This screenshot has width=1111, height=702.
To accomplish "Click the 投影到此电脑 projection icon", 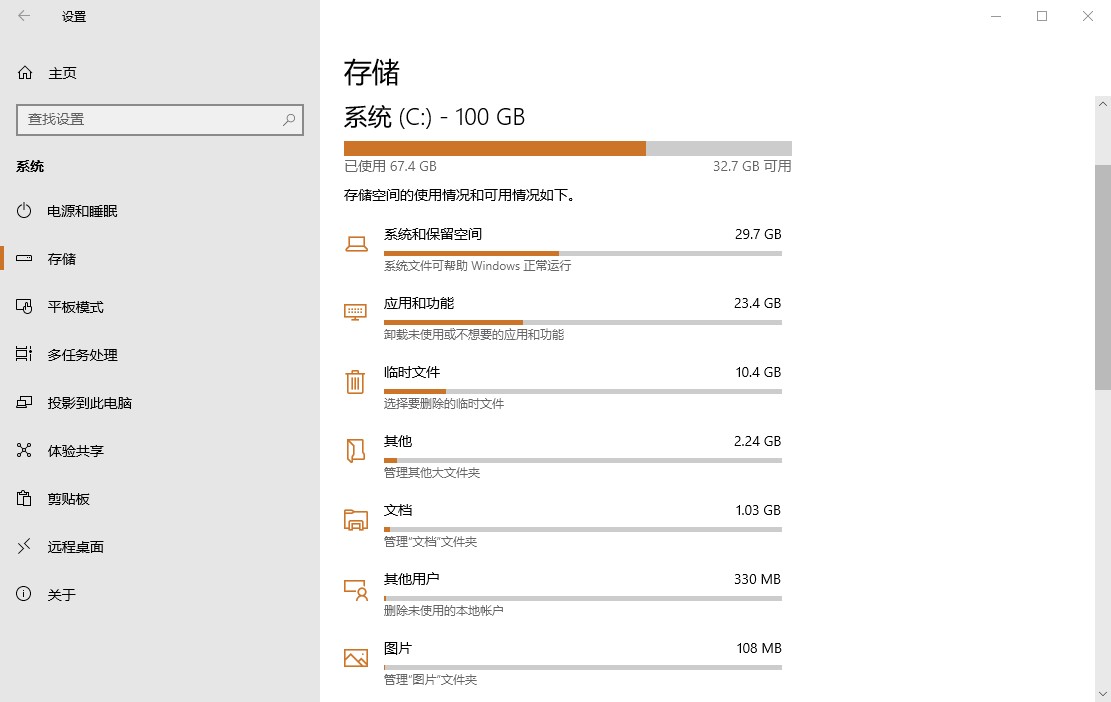I will coord(23,403).
